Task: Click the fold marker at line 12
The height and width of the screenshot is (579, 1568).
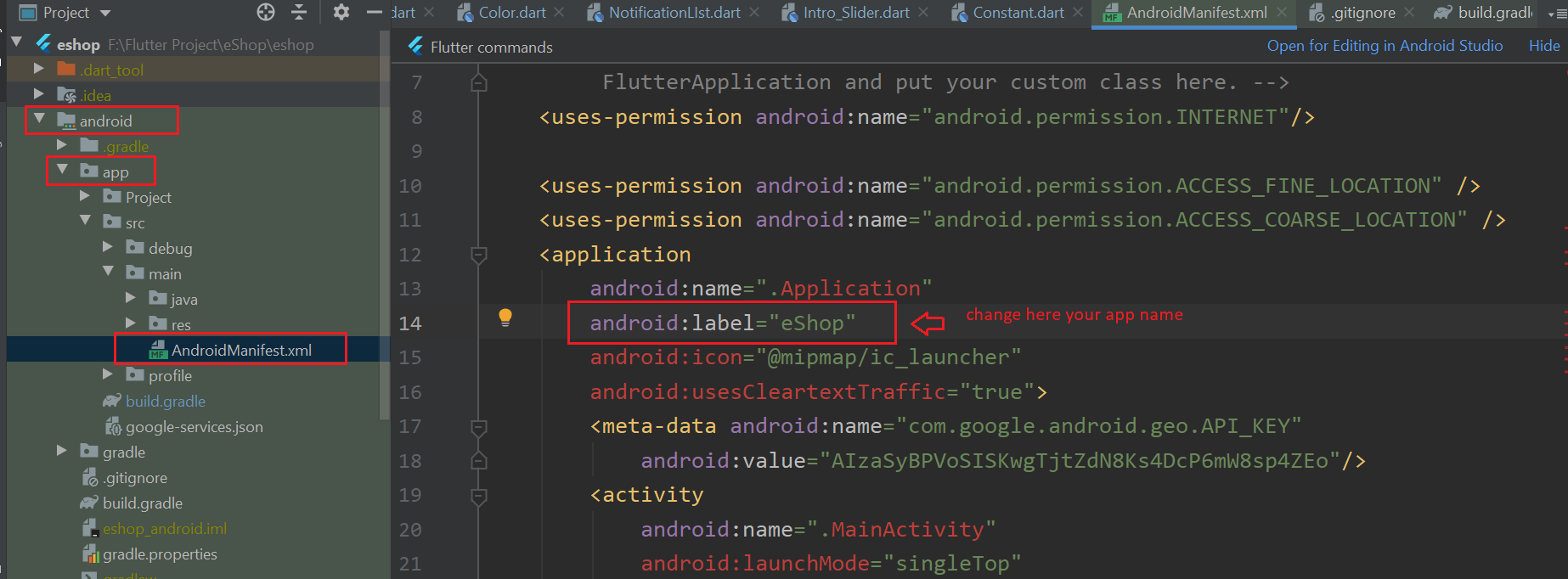Action: click(x=479, y=255)
